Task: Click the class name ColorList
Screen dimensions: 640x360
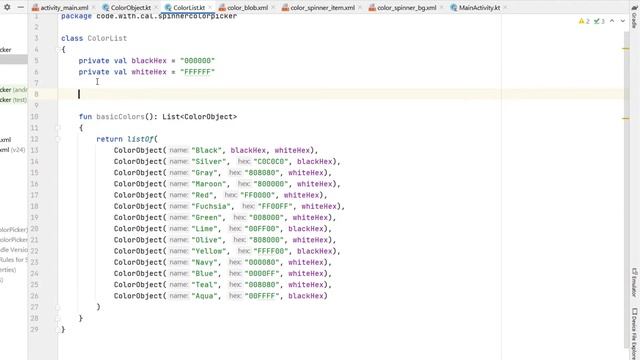Action: [x=107, y=38]
